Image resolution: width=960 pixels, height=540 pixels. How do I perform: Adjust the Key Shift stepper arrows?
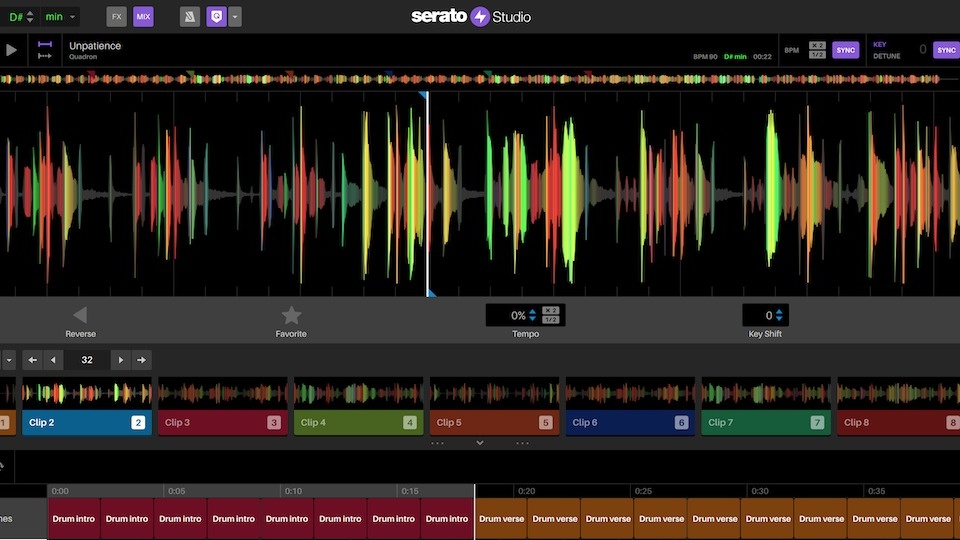click(x=779, y=315)
